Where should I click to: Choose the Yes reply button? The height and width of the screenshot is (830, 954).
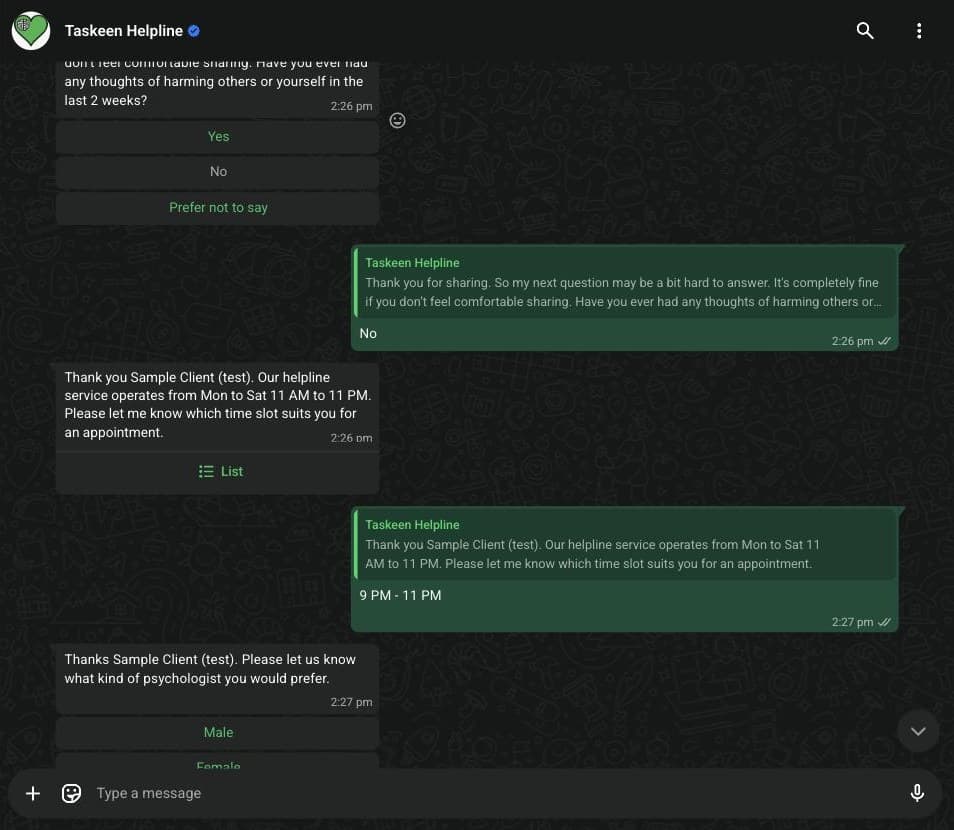pyautogui.click(x=218, y=136)
